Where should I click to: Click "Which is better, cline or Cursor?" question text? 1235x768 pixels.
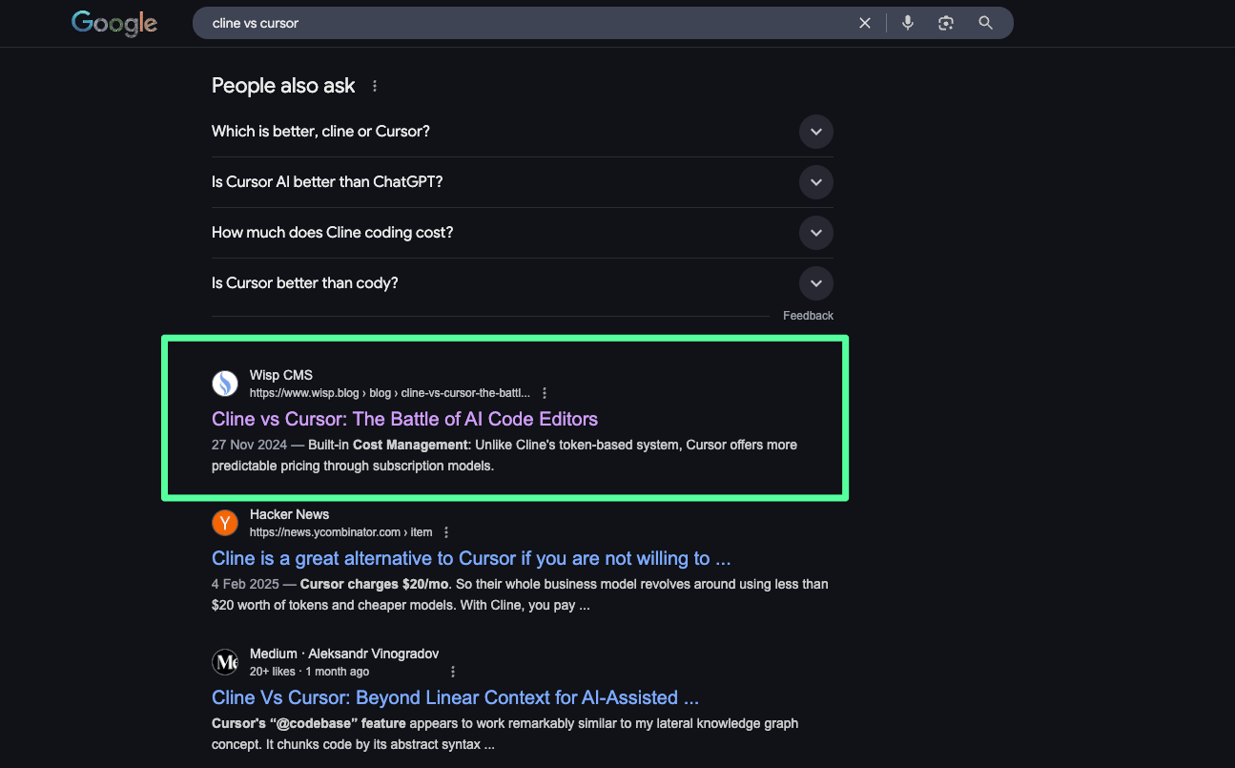321,132
